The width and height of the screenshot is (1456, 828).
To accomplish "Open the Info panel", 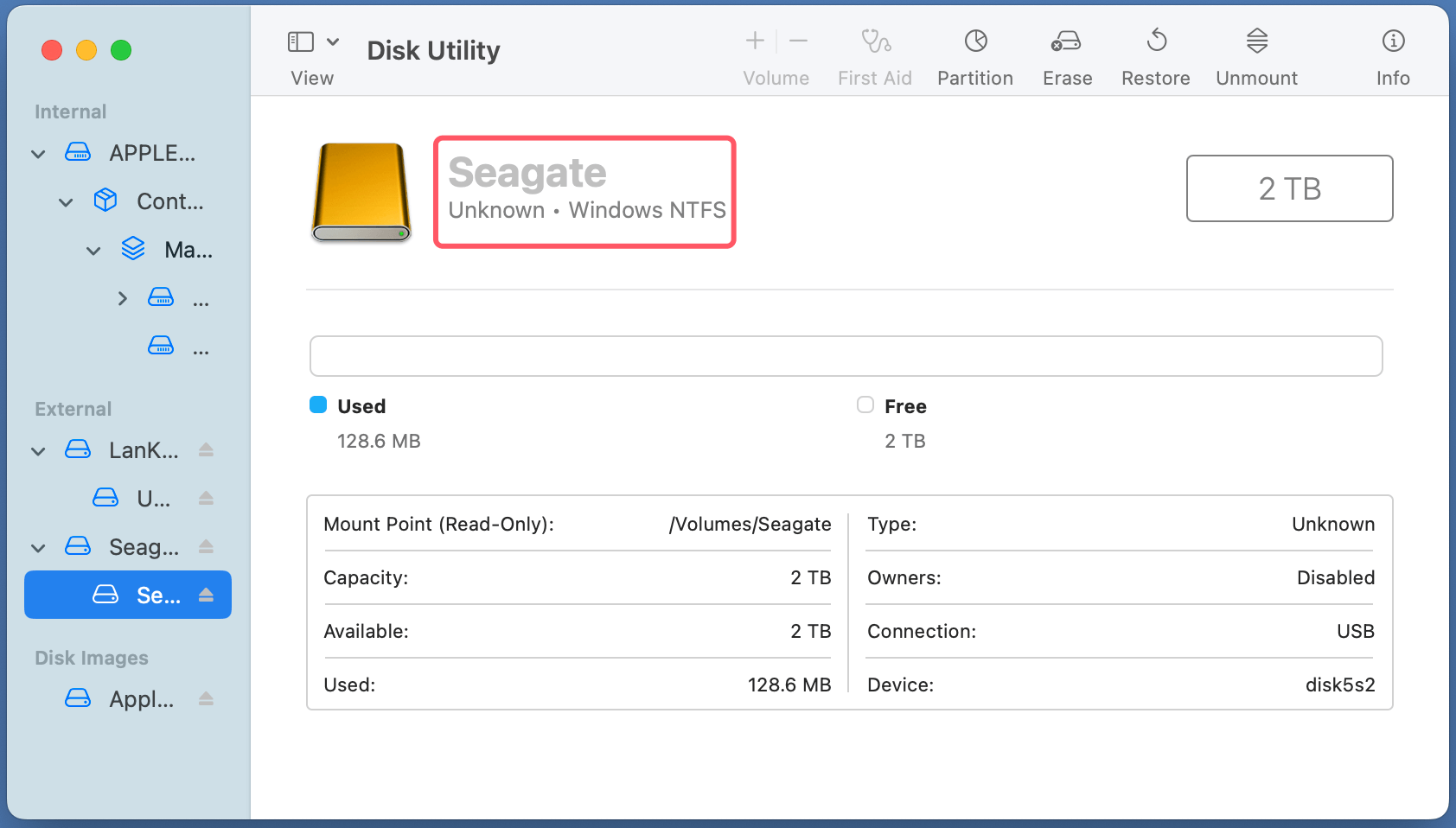I will click(x=1393, y=52).
